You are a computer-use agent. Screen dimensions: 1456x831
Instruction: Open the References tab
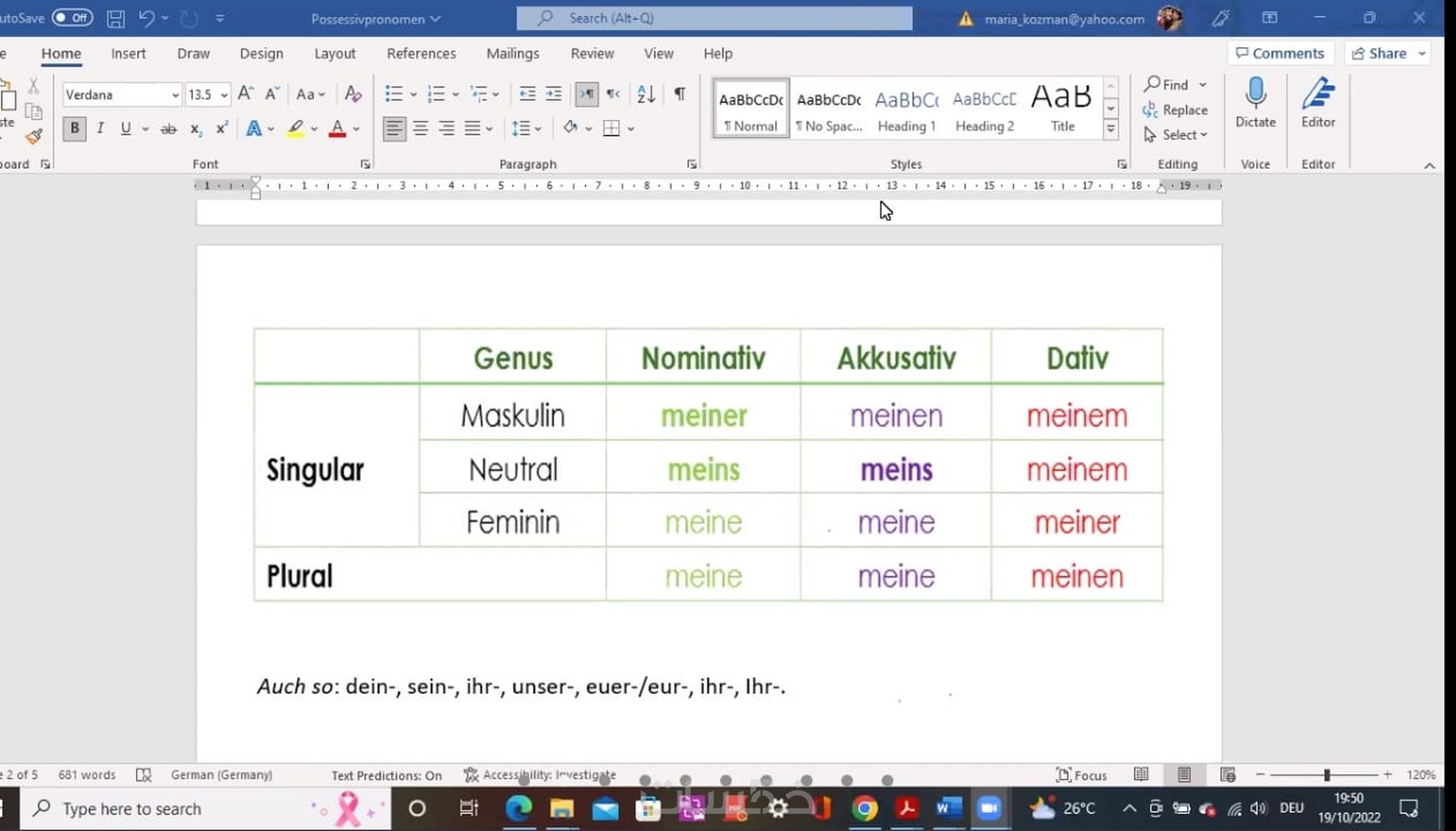(421, 53)
